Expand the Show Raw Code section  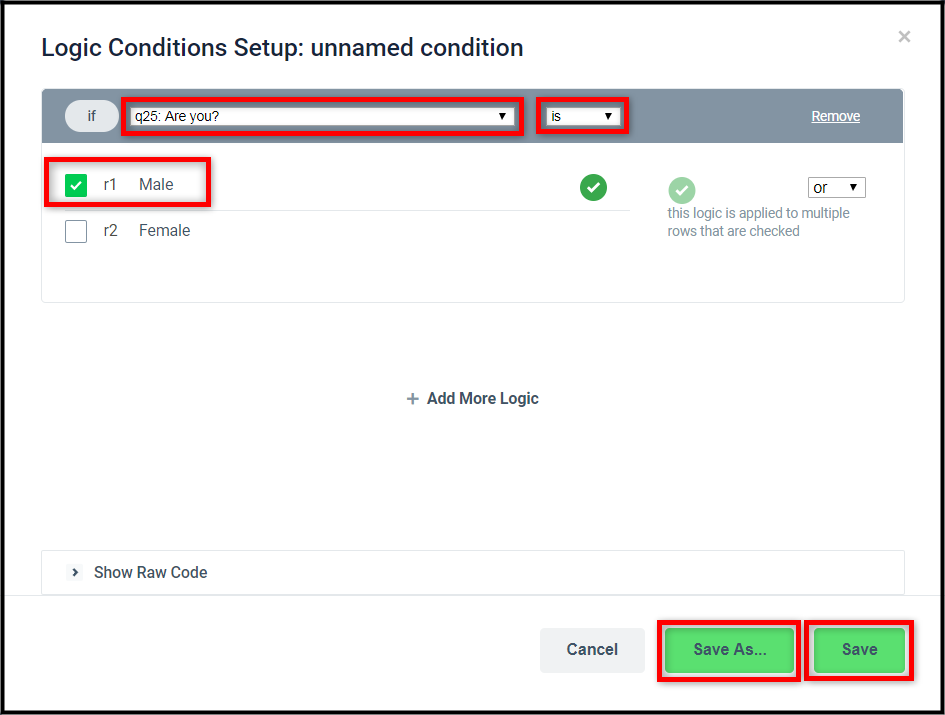(150, 572)
